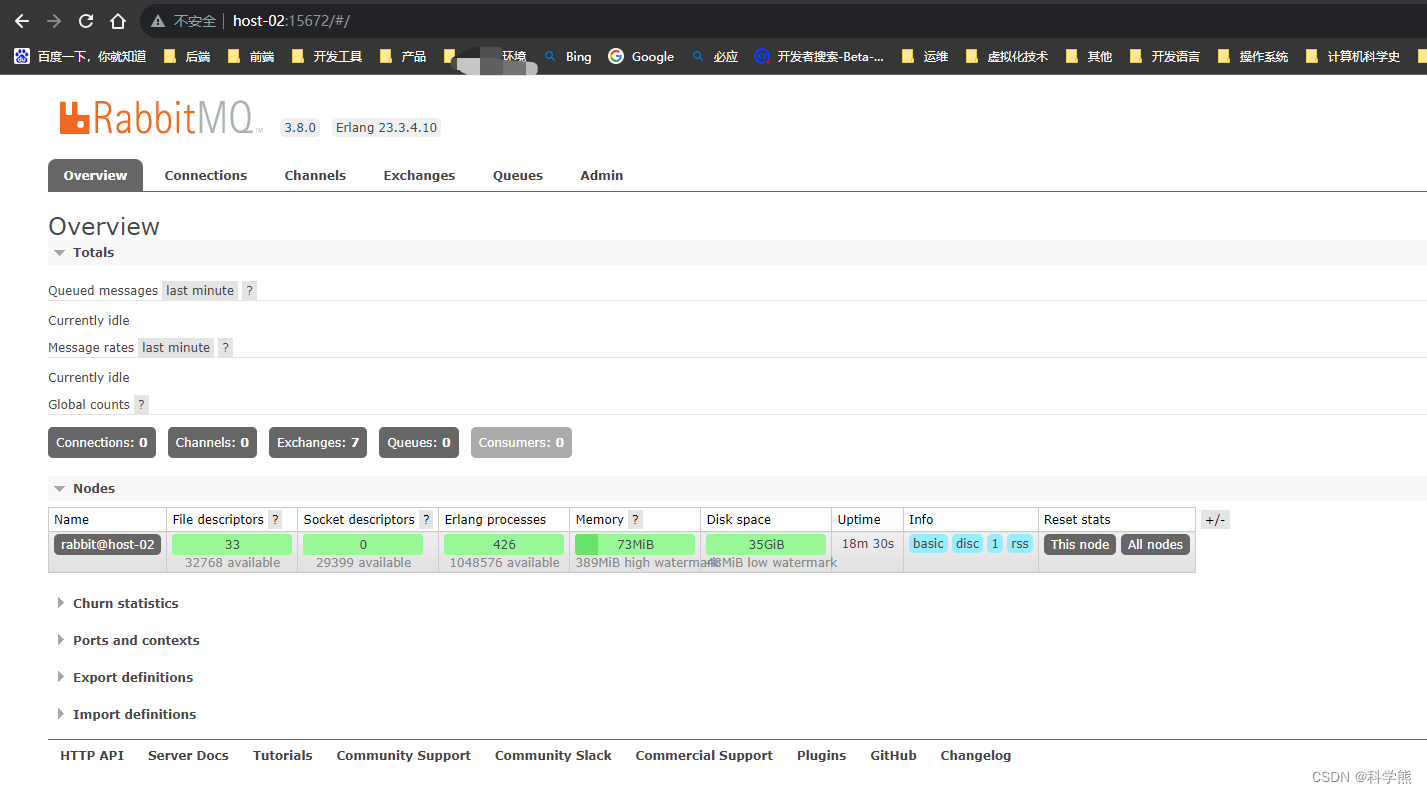Image resolution: width=1427 pixels, height=794 pixels.
Task: Switch to the Exchanges tab
Action: (419, 175)
